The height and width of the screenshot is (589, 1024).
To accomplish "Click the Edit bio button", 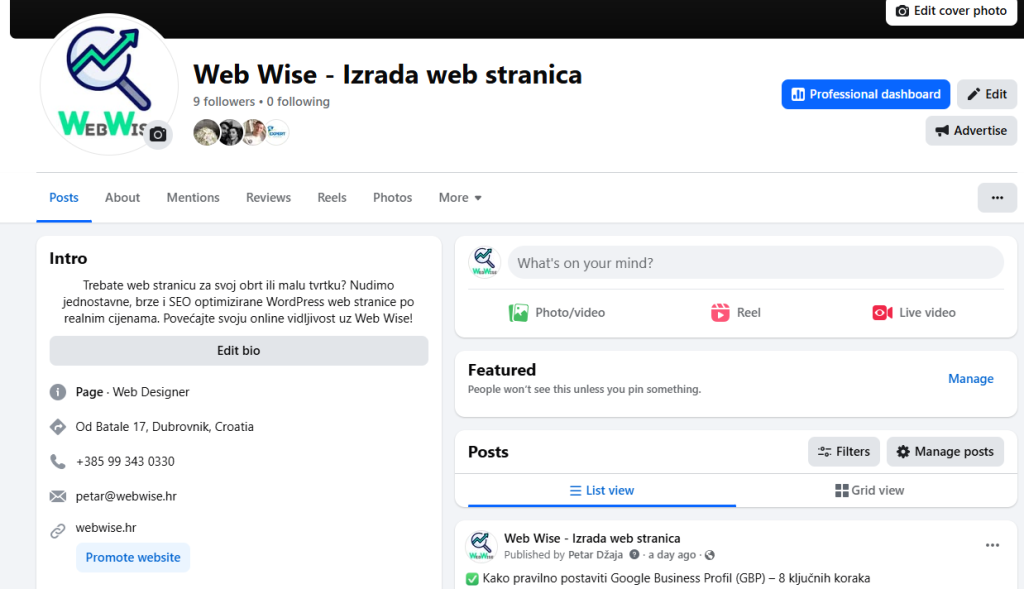I will (x=238, y=351).
